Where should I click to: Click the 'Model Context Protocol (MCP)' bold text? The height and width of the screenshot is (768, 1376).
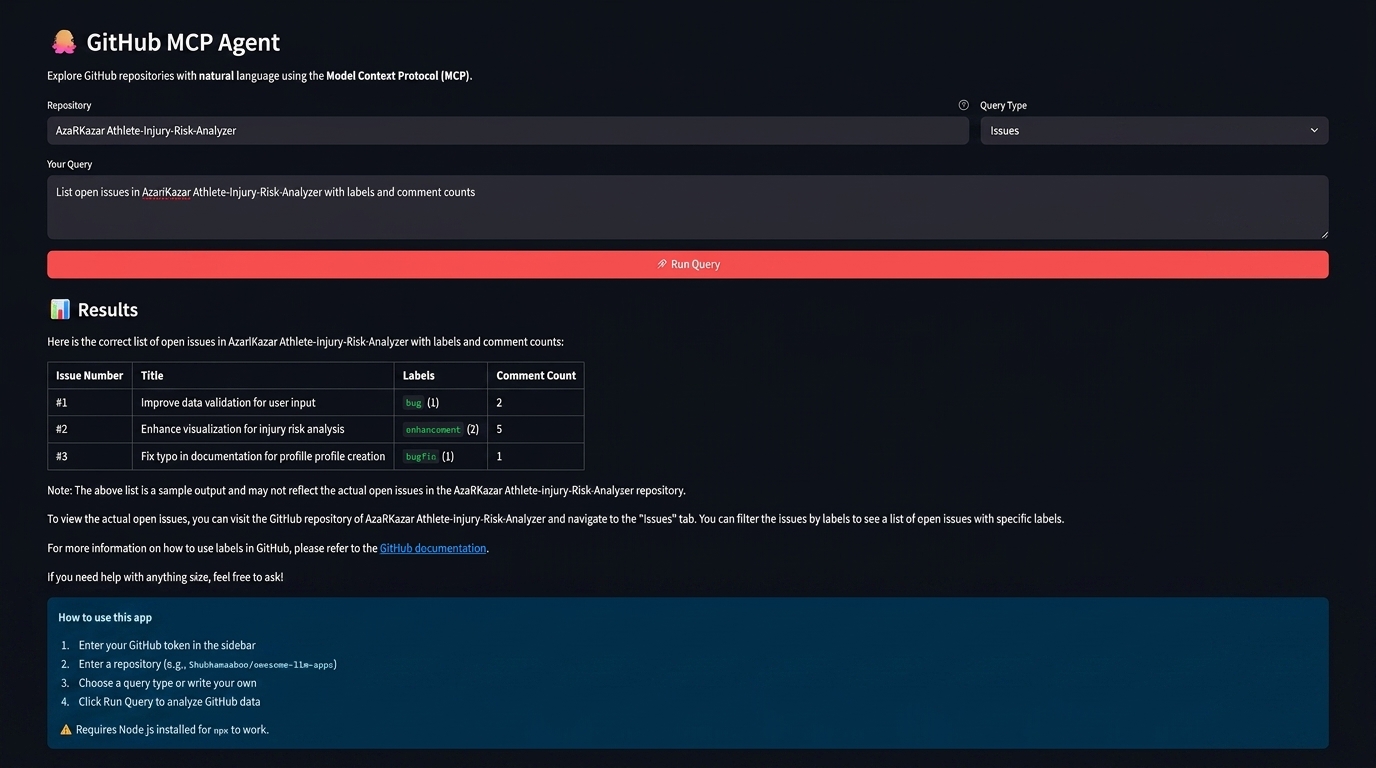[x=398, y=76]
